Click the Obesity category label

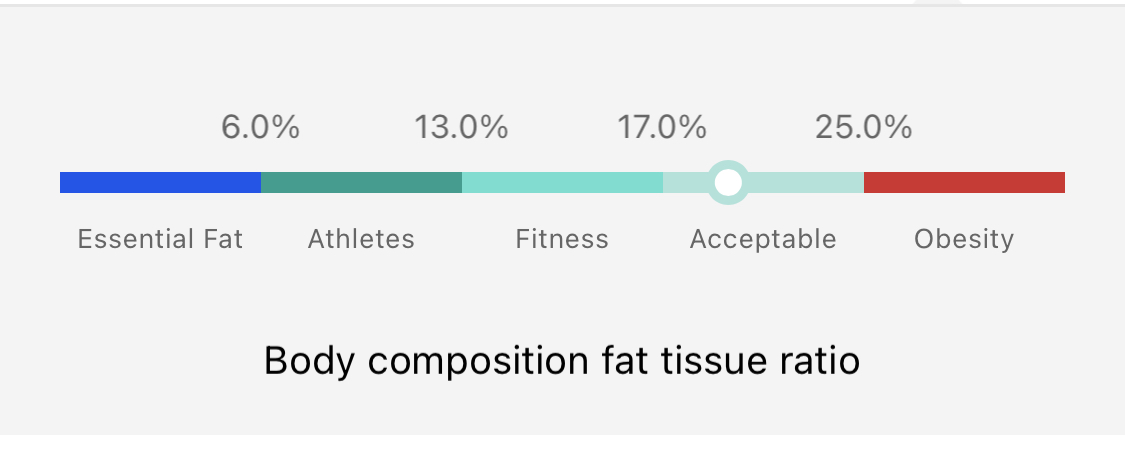[x=964, y=240]
